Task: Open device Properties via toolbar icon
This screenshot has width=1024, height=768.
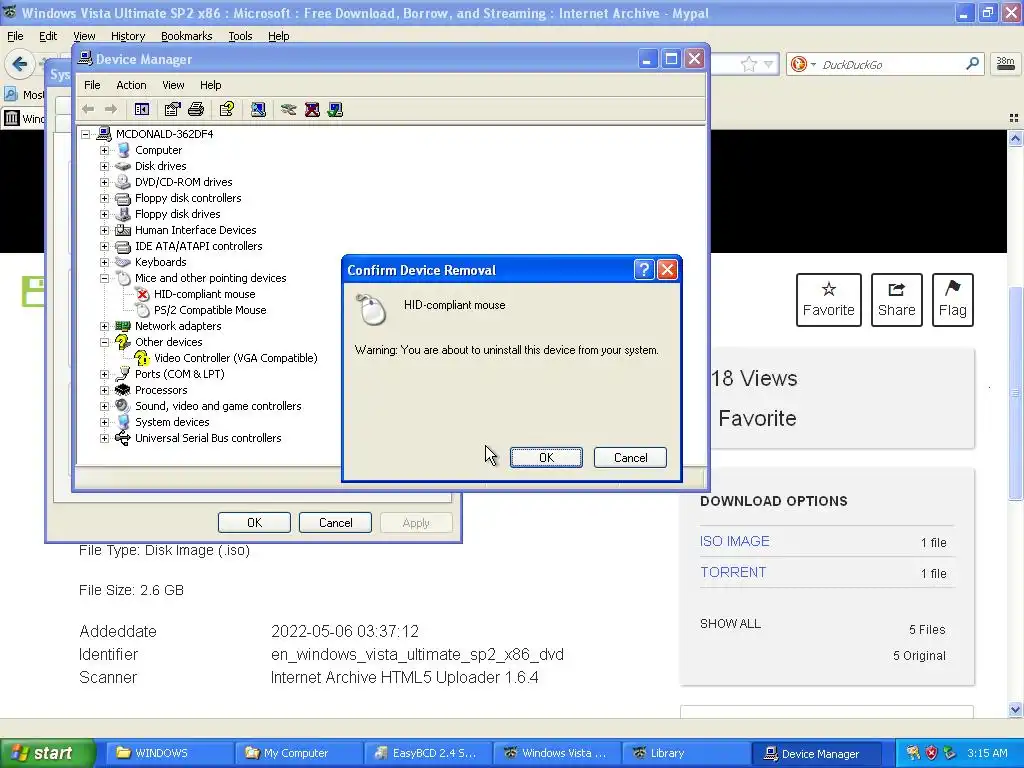Action: (172, 110)
